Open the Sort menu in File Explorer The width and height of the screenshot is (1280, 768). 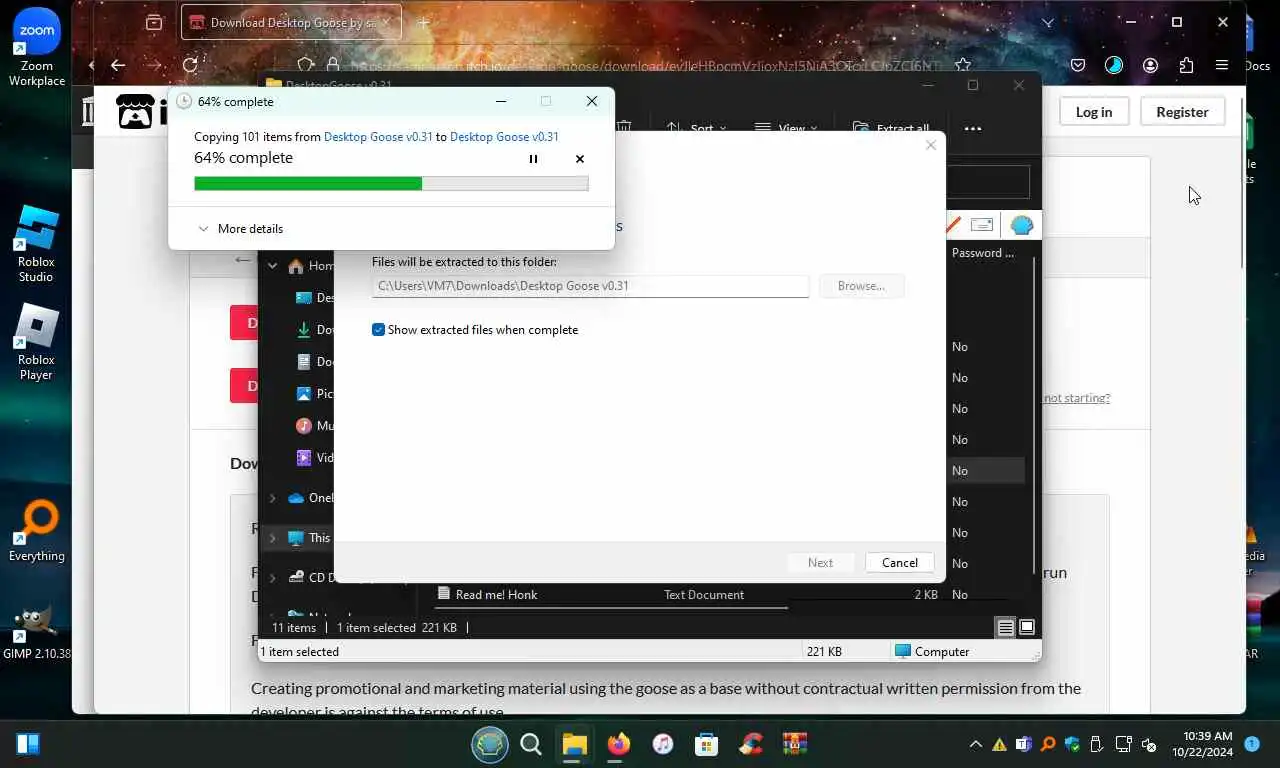point(697,128)
